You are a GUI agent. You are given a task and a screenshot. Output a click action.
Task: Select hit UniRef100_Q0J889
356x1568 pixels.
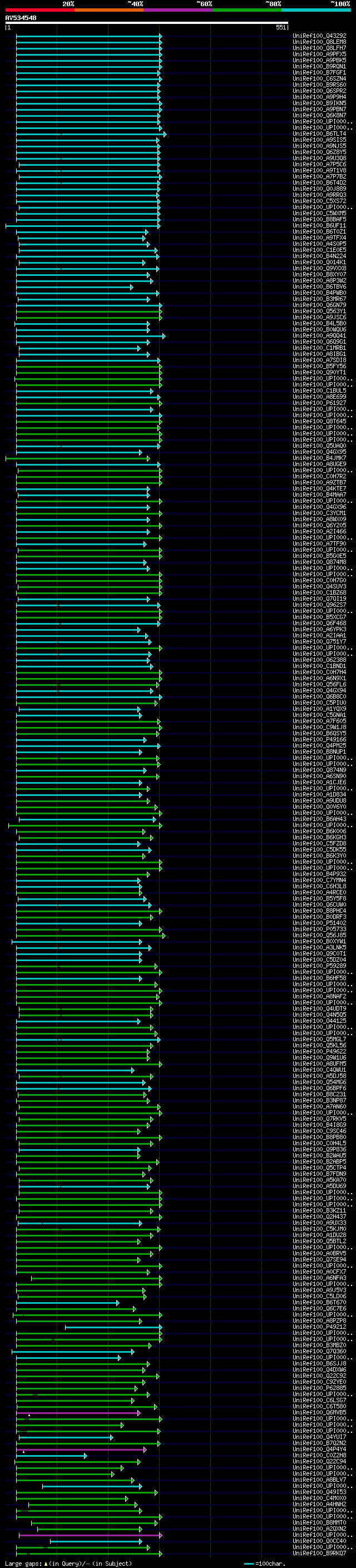tap(319, 189)
